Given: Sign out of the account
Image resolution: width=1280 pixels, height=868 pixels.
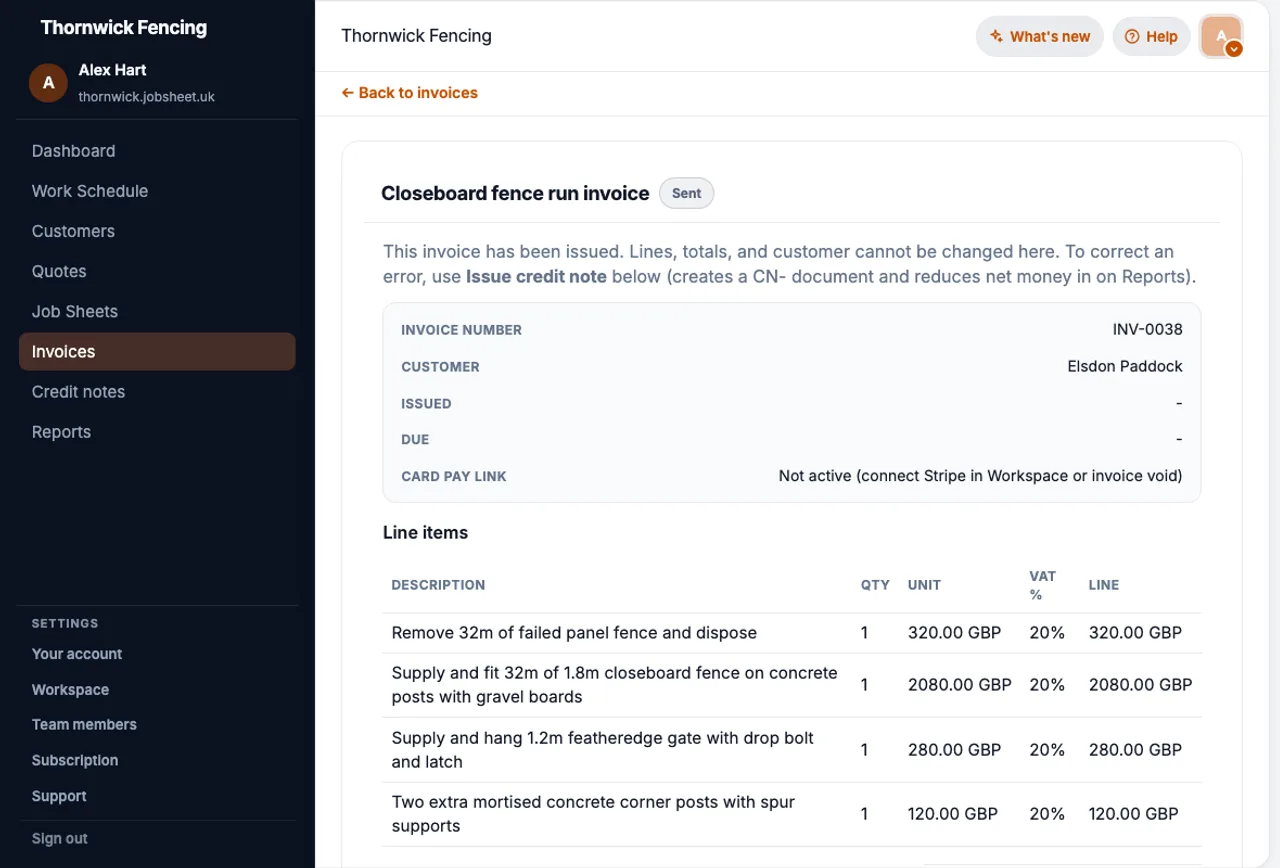Looking at the screenshot, I should 60,839.
